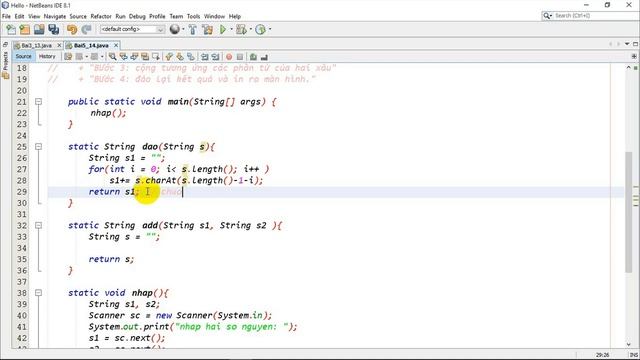Screen dimensions: 640x360
Task: Build the project with the hammer icon
Action: point(193,29)
